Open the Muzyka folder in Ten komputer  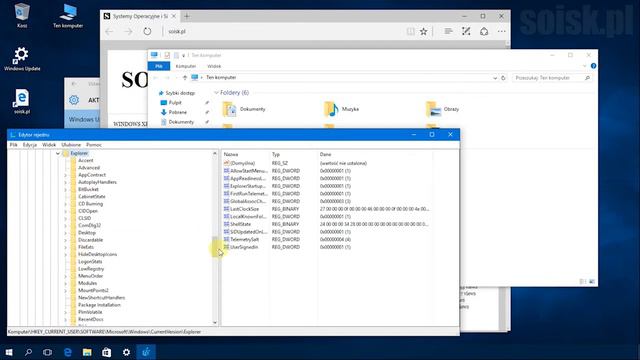[342, 109]
